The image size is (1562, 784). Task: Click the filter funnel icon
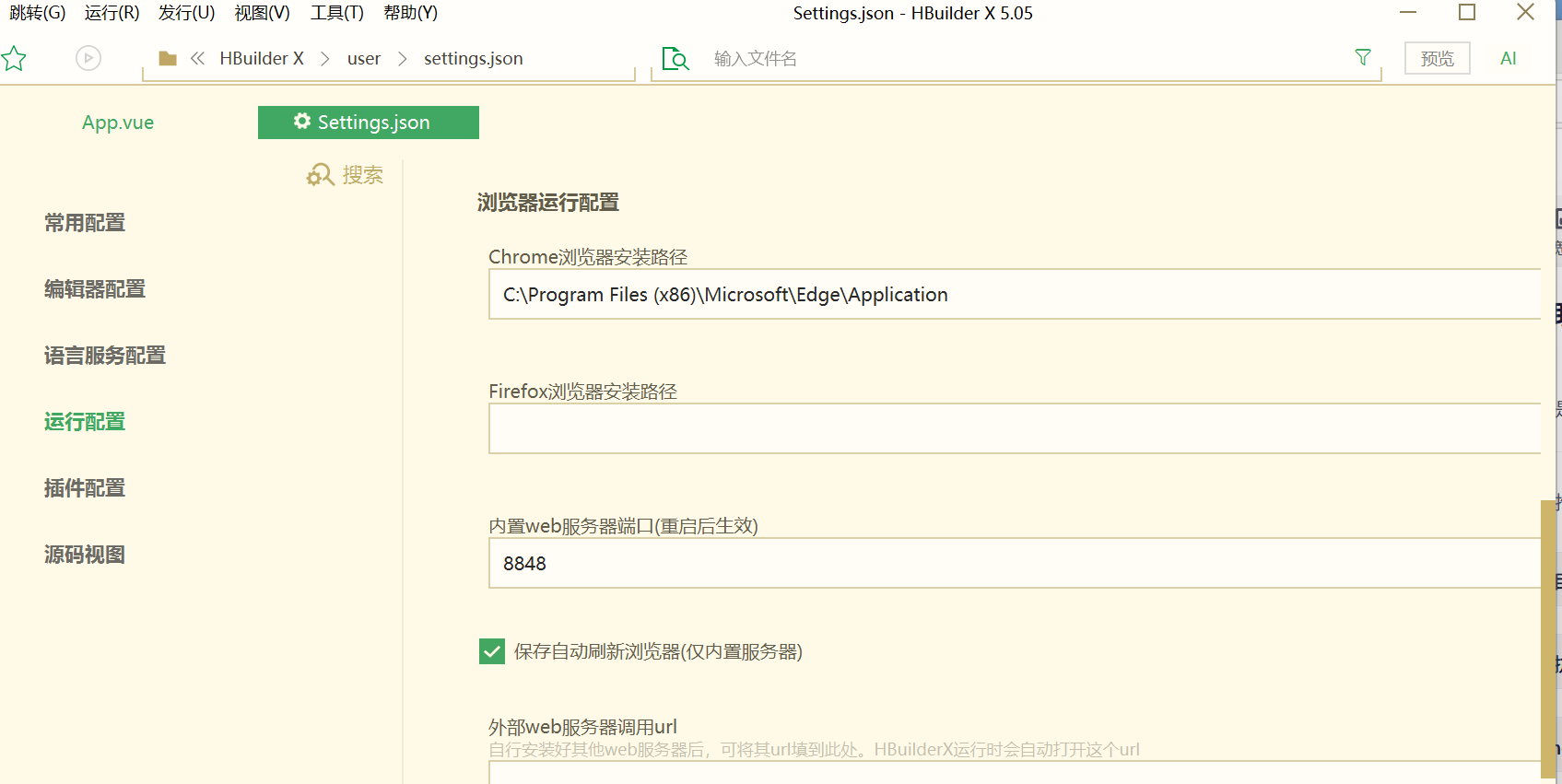[1363, 57]
